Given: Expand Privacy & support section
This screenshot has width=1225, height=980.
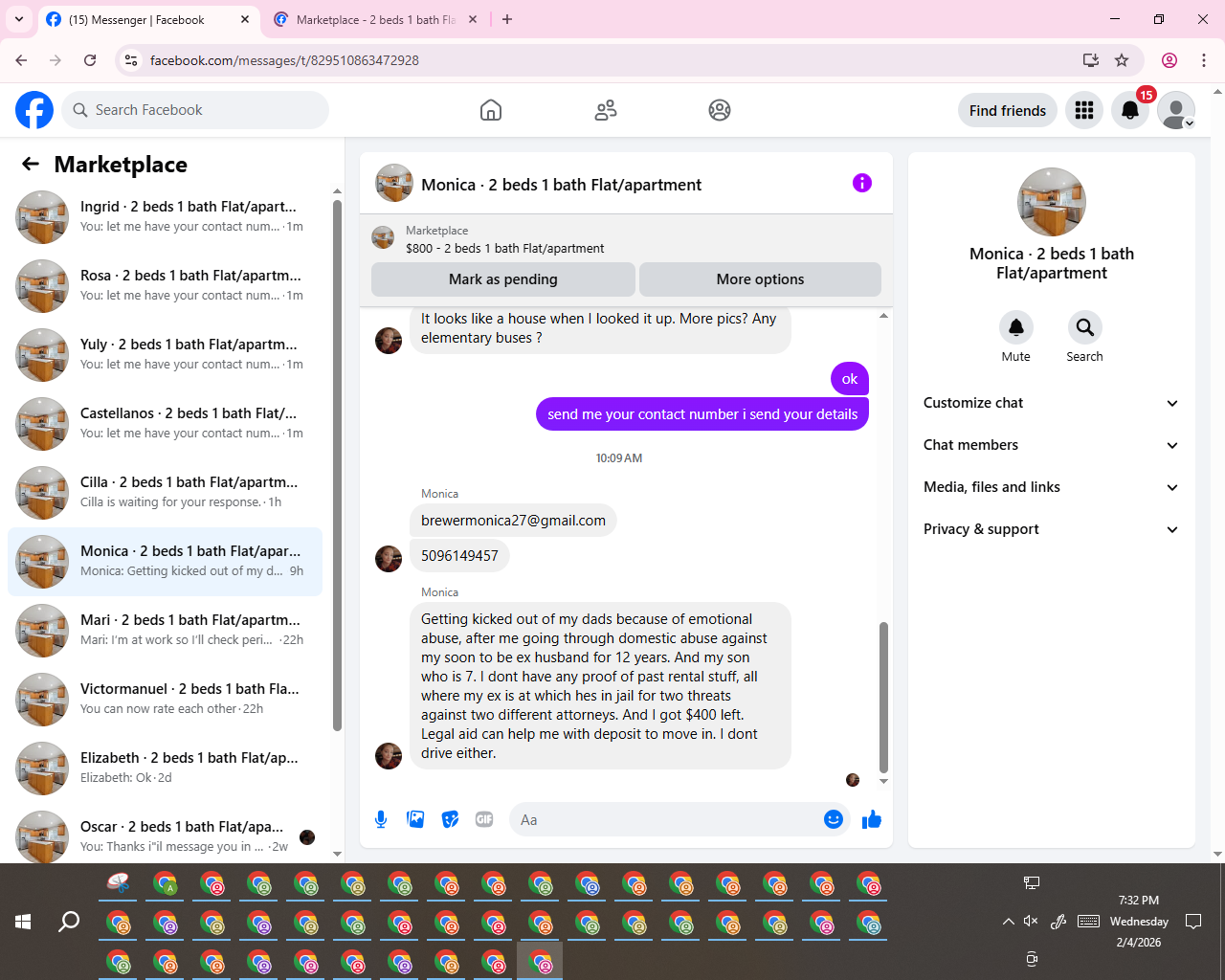Looking at the screenshot, I should 1051,529.
